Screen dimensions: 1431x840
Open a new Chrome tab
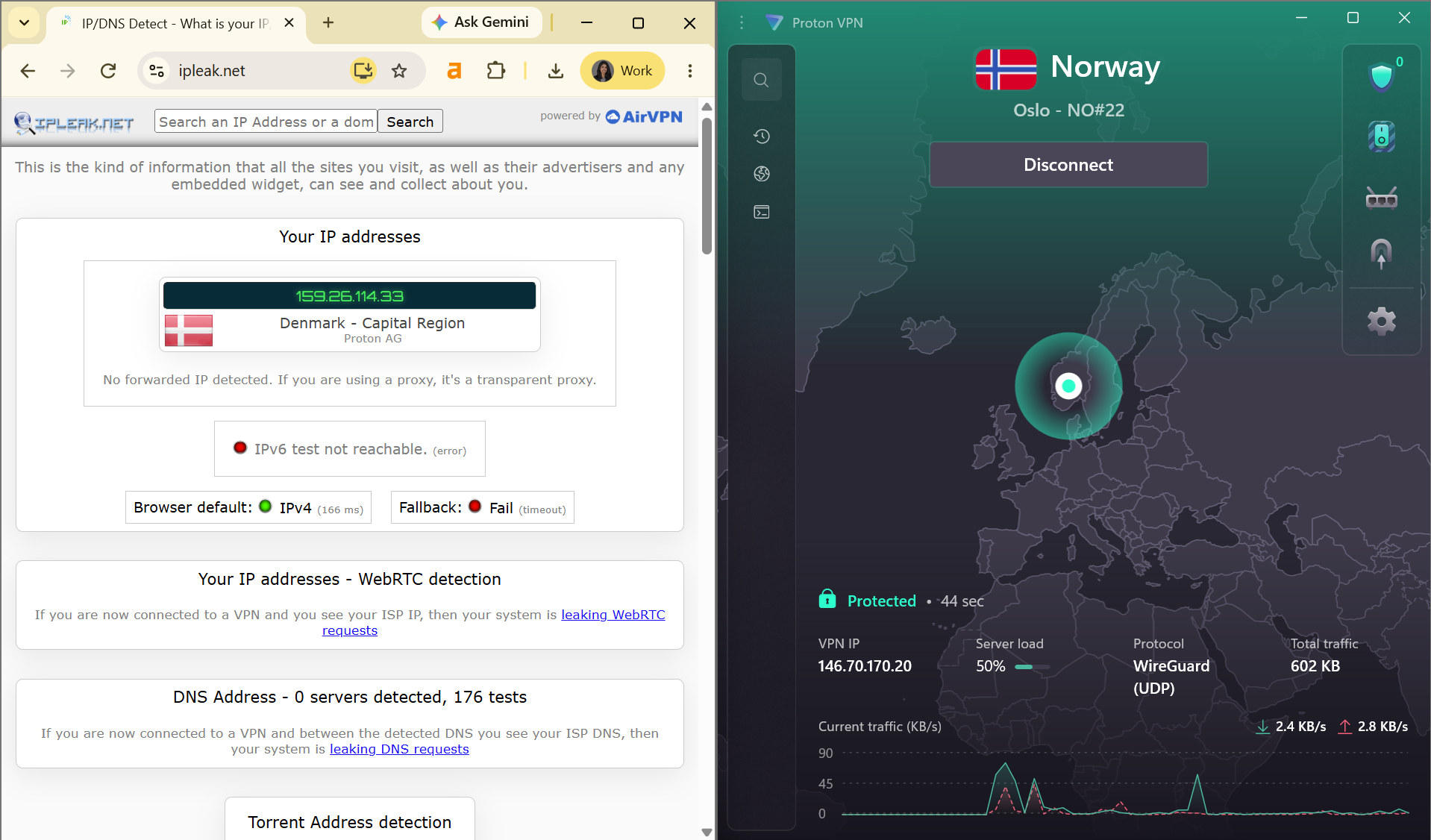[328, 23]
